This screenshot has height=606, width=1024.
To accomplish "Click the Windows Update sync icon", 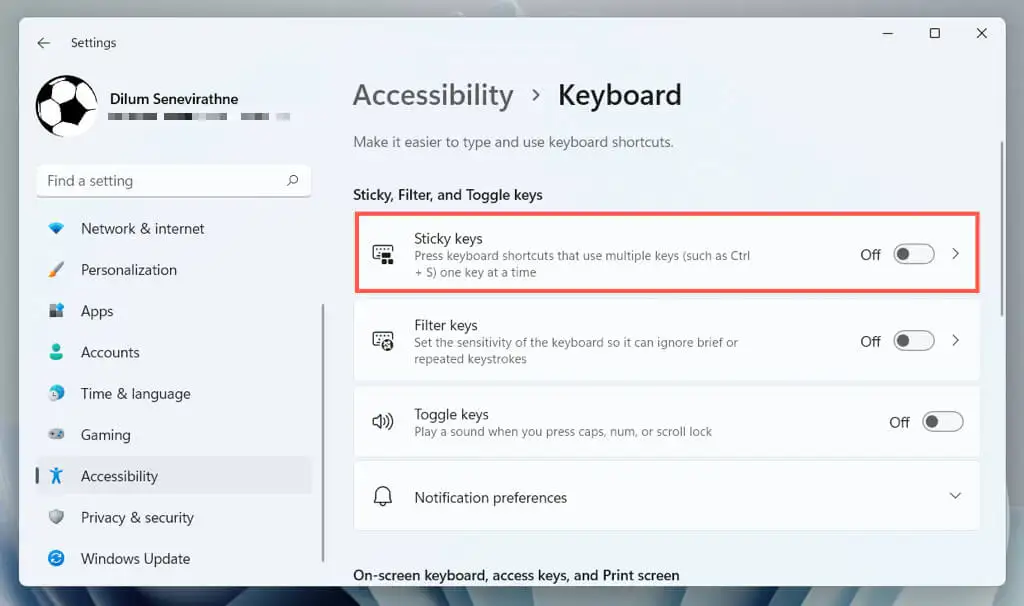I will click(56, 558).
